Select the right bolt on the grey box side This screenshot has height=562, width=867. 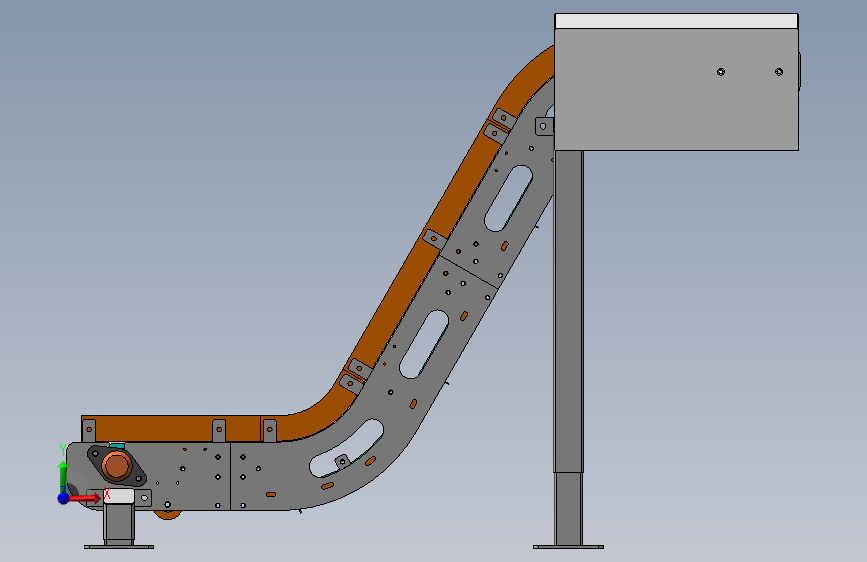click(x=779, y=72)
